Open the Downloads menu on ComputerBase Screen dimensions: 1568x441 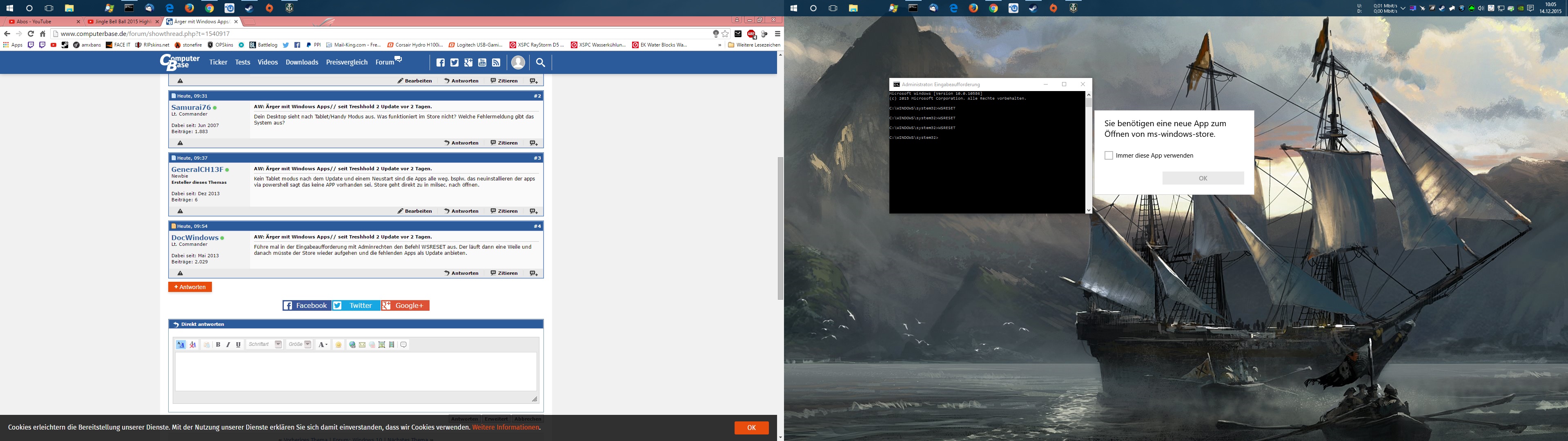(x=302, y=62)
